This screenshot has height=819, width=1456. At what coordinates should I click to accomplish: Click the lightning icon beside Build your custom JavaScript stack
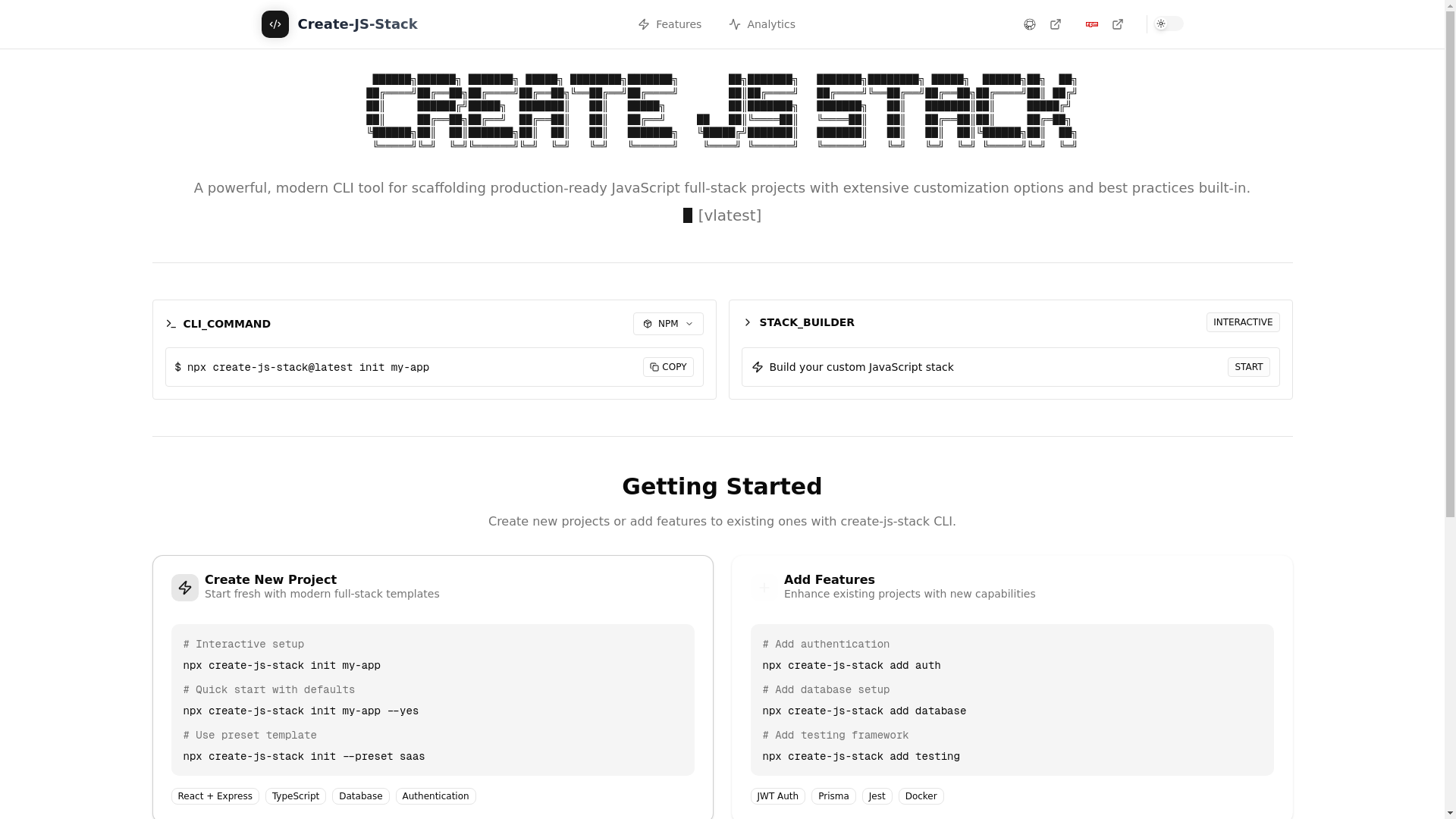758,367
